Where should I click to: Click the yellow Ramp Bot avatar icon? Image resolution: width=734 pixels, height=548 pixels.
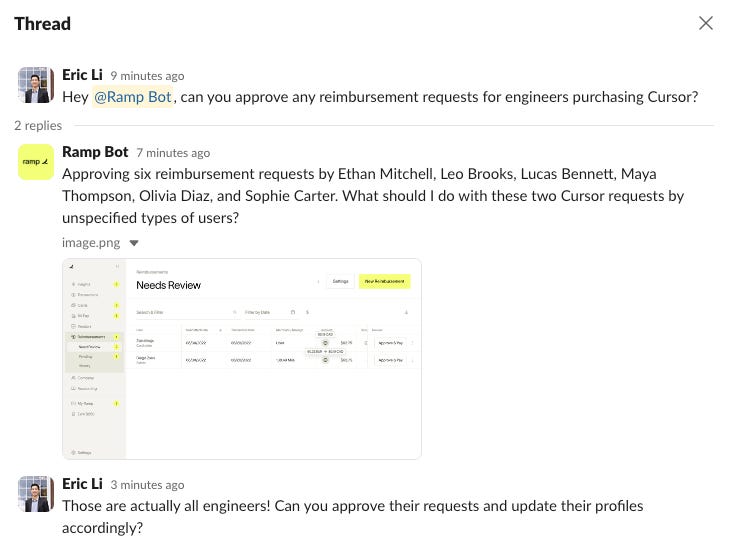coord(36,162)
